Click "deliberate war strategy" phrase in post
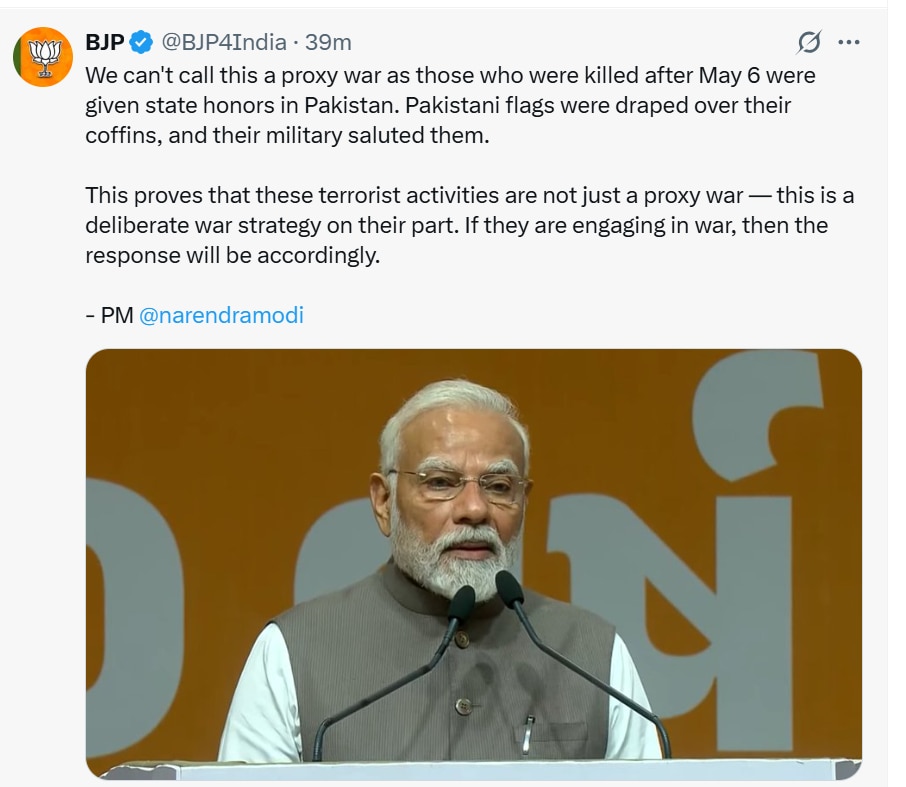 tap(225, 225)
